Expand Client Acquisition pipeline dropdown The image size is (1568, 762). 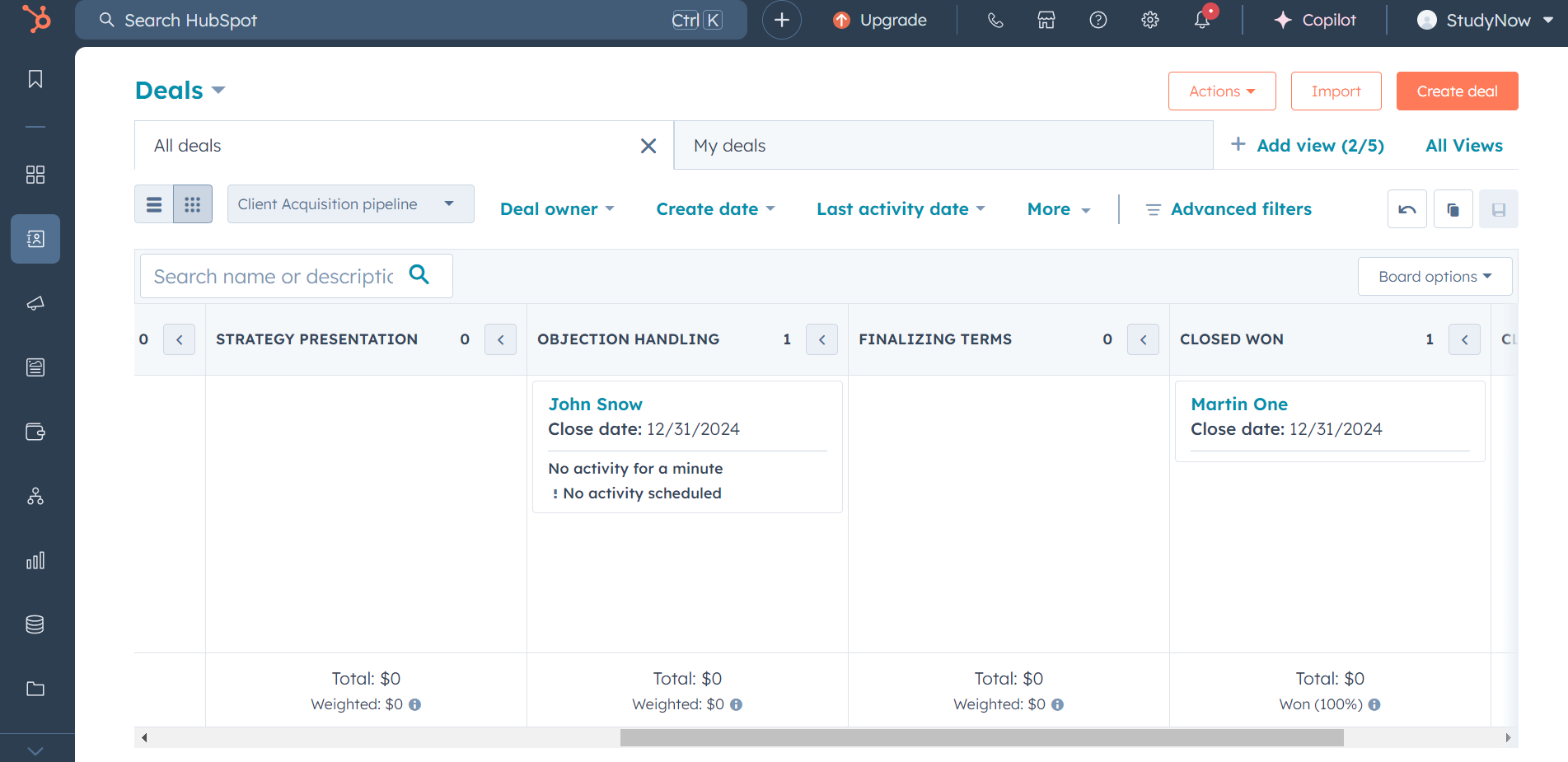[350, 204]
